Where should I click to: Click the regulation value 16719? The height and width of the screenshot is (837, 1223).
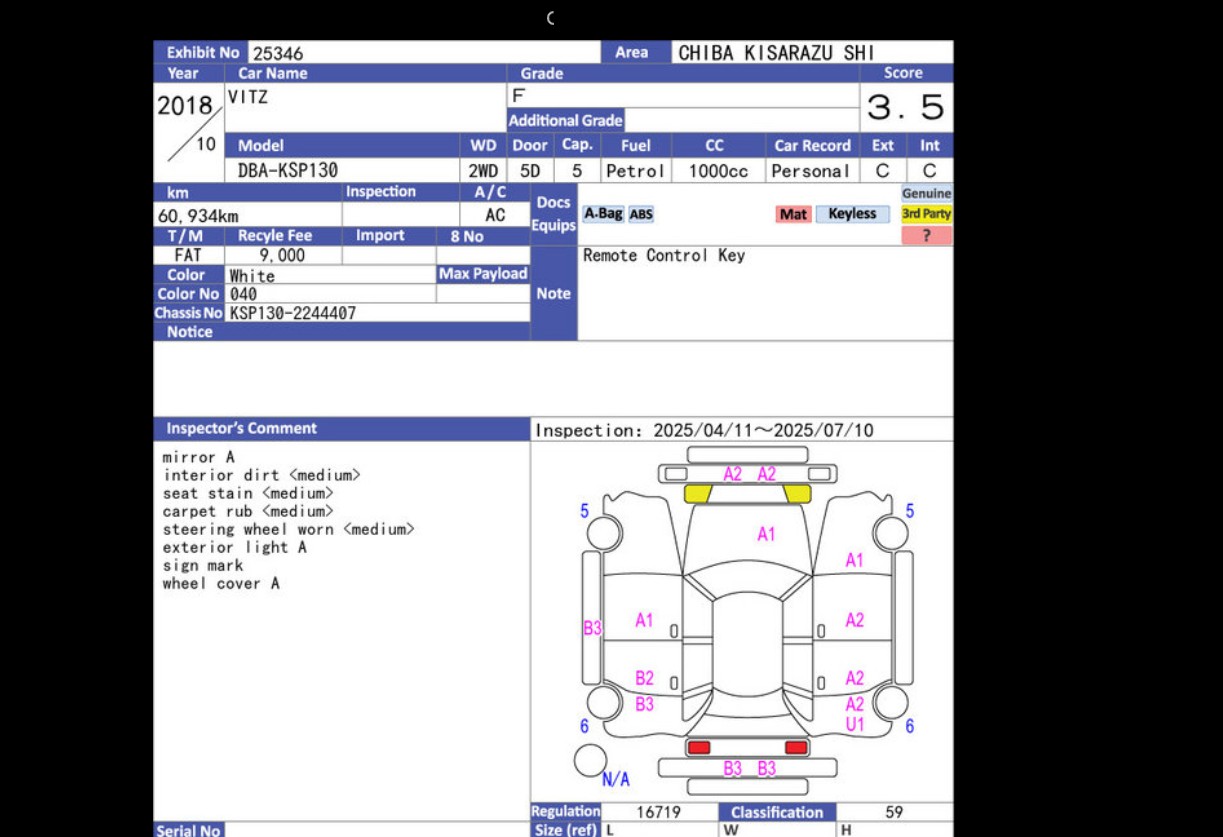point(658,812)
